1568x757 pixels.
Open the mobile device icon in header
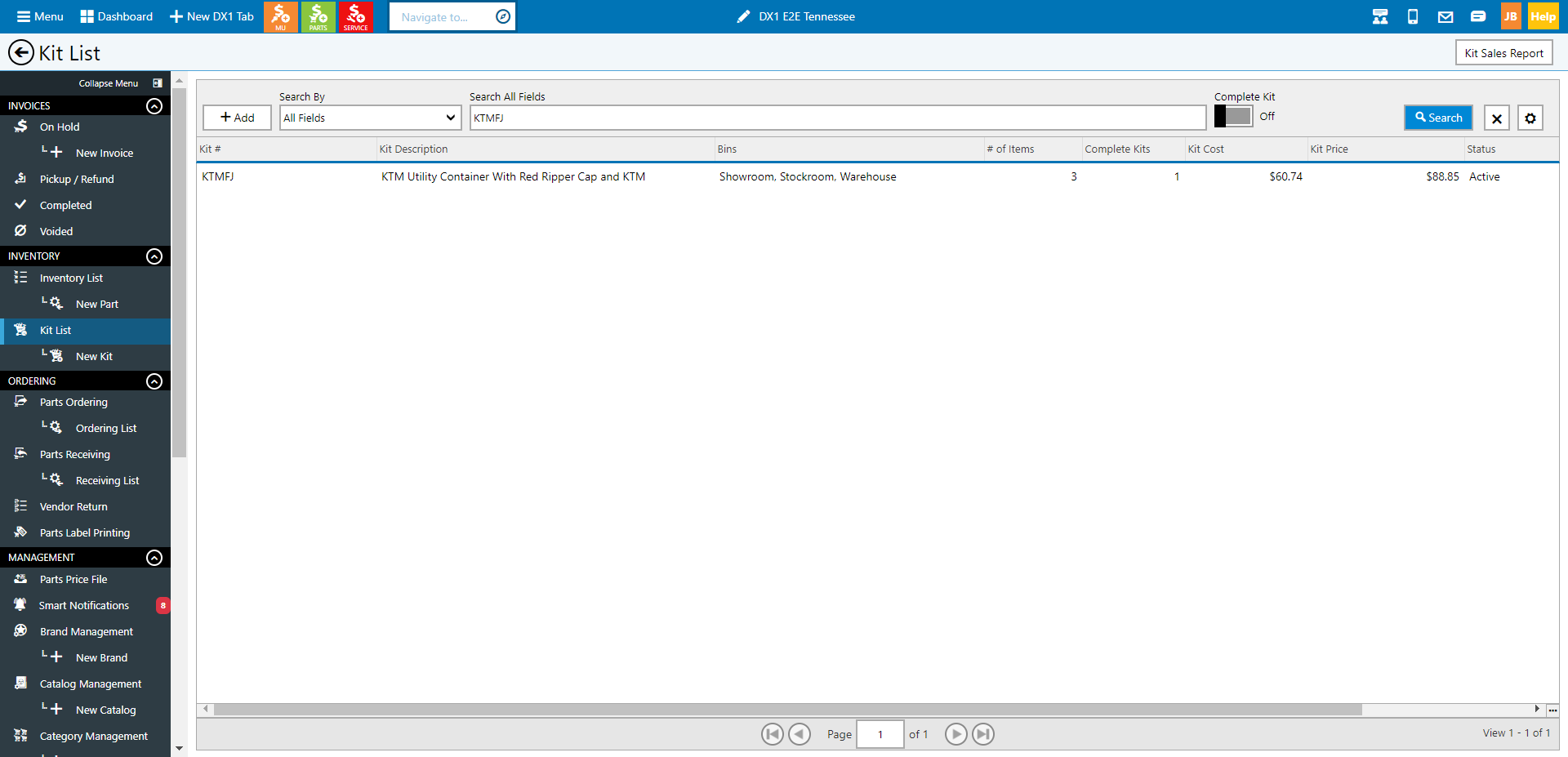(1413, 16)
